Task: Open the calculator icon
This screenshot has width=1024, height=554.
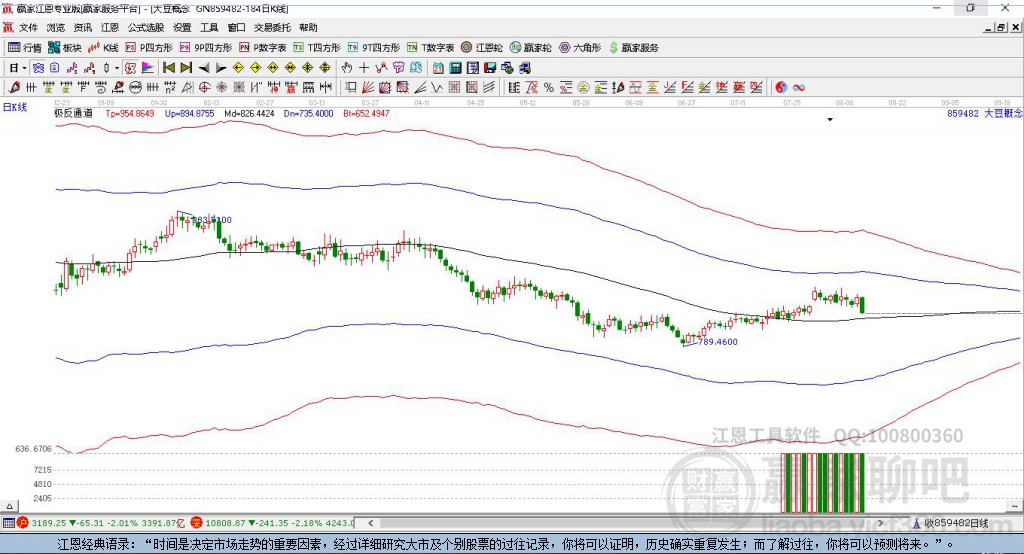Action: pos(456,68)
